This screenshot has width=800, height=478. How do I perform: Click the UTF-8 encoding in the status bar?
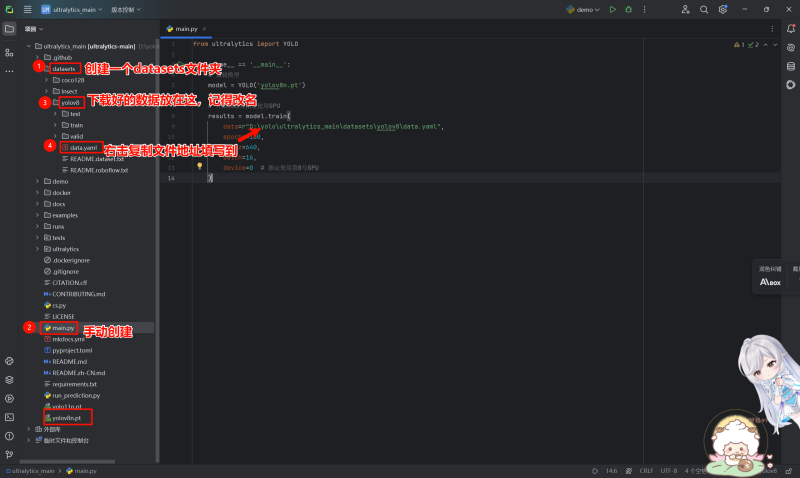[x=668, y=470]
